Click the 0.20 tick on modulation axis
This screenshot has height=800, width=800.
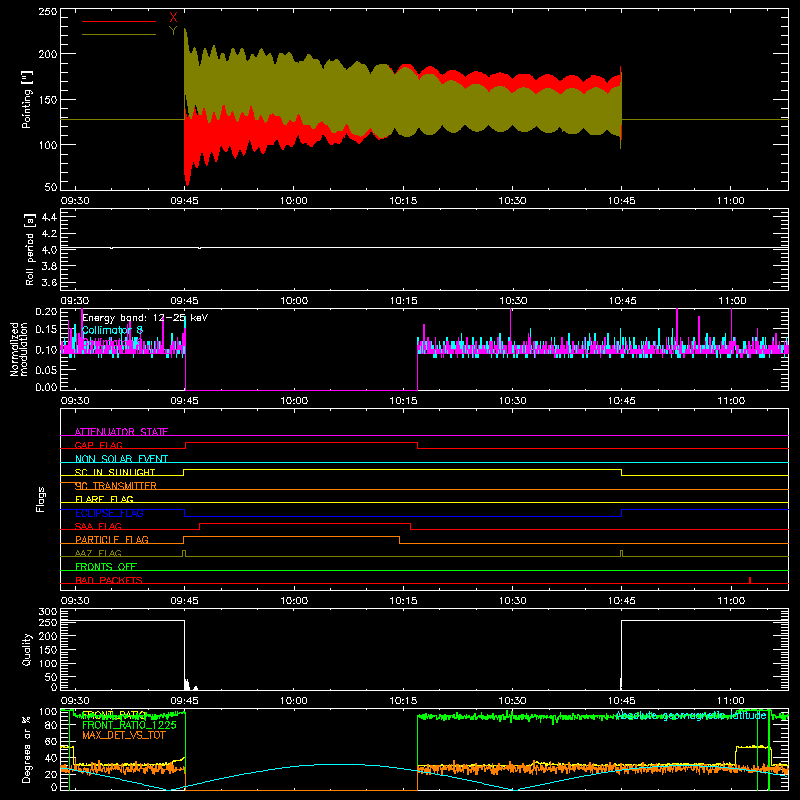point(46,312)
